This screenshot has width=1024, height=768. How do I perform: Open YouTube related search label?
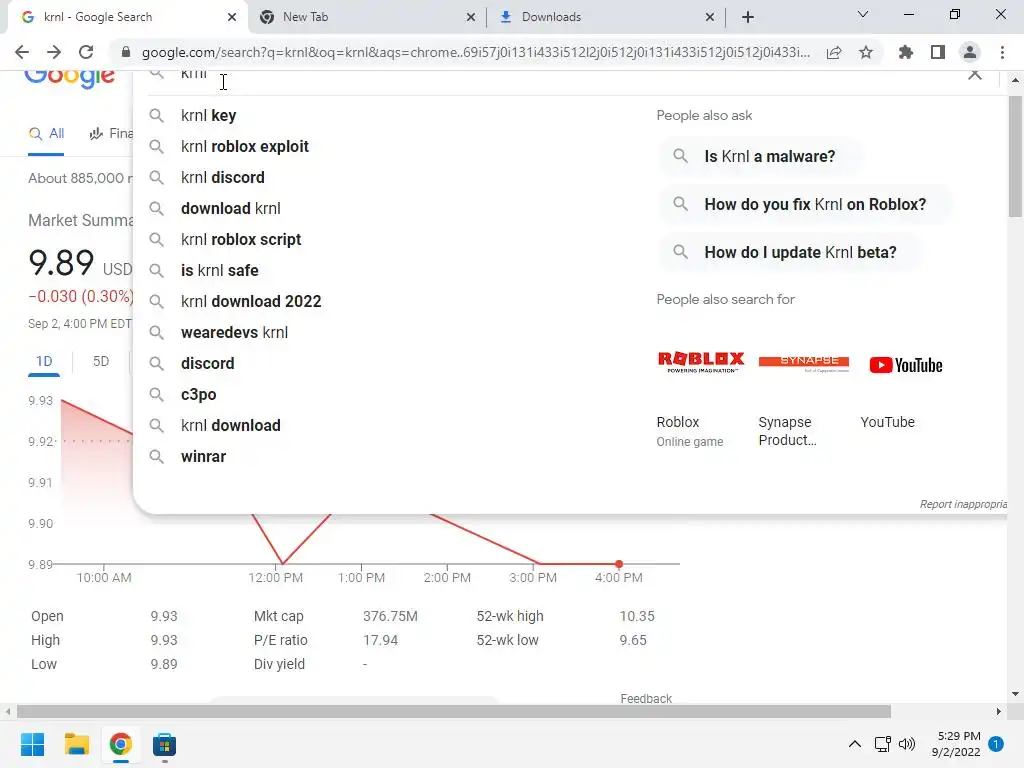888,422
